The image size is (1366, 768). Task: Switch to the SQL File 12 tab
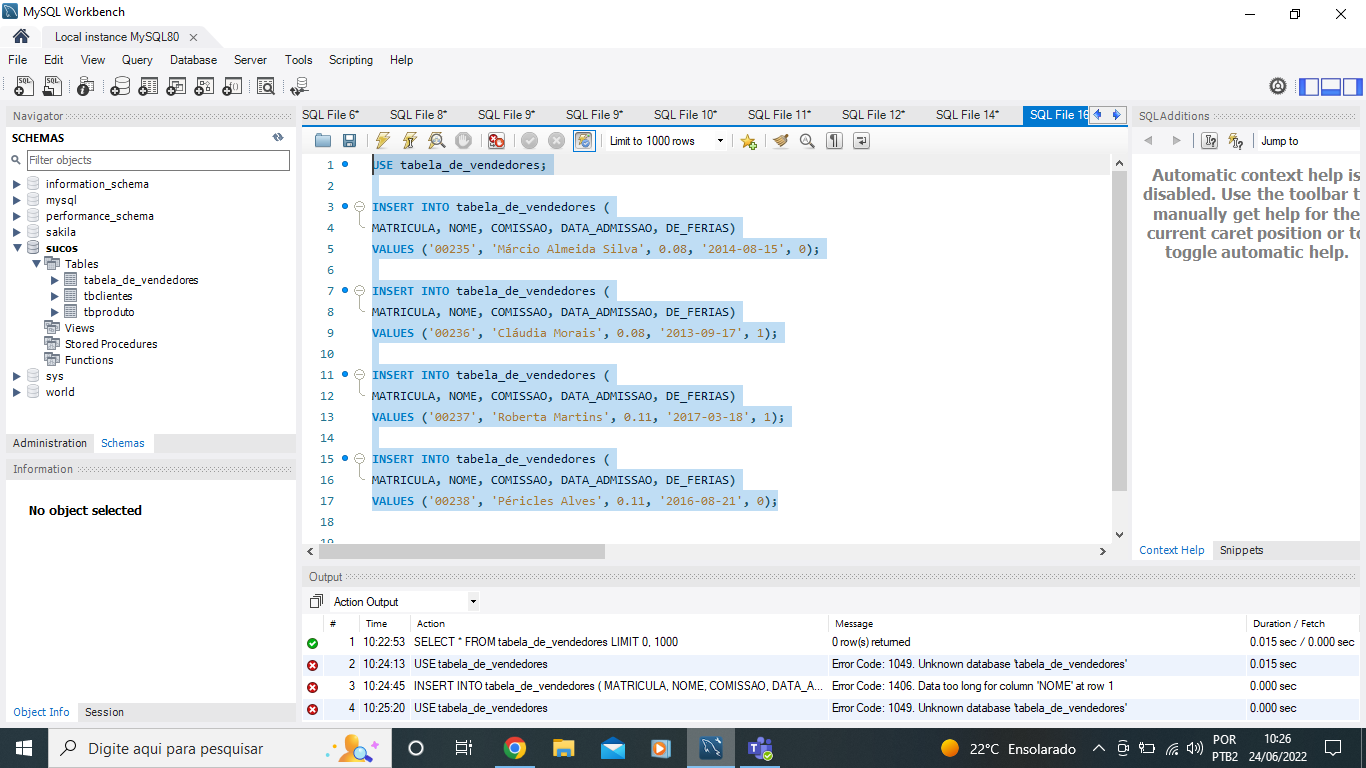tap(873, 115)
